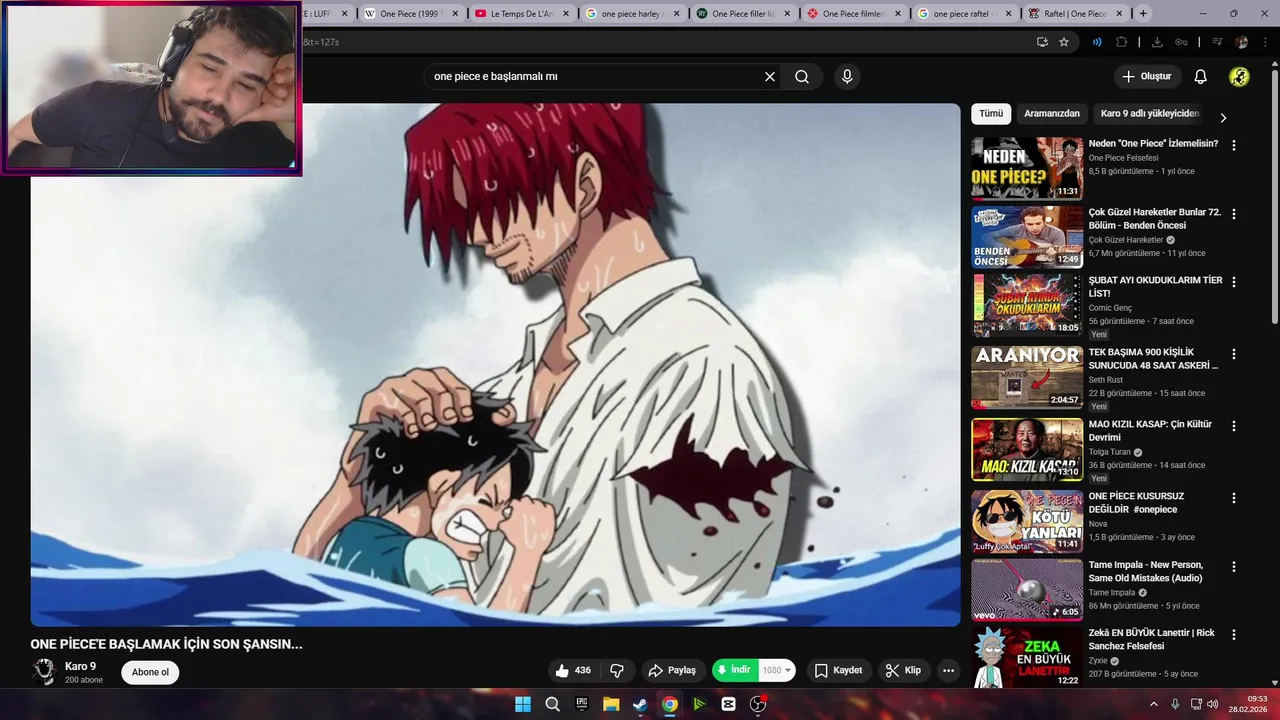This screenshot has height=720, width=1280.
Task: Show hidden system tray icons
Action: pyautogui.click(x=1153, y=704)
